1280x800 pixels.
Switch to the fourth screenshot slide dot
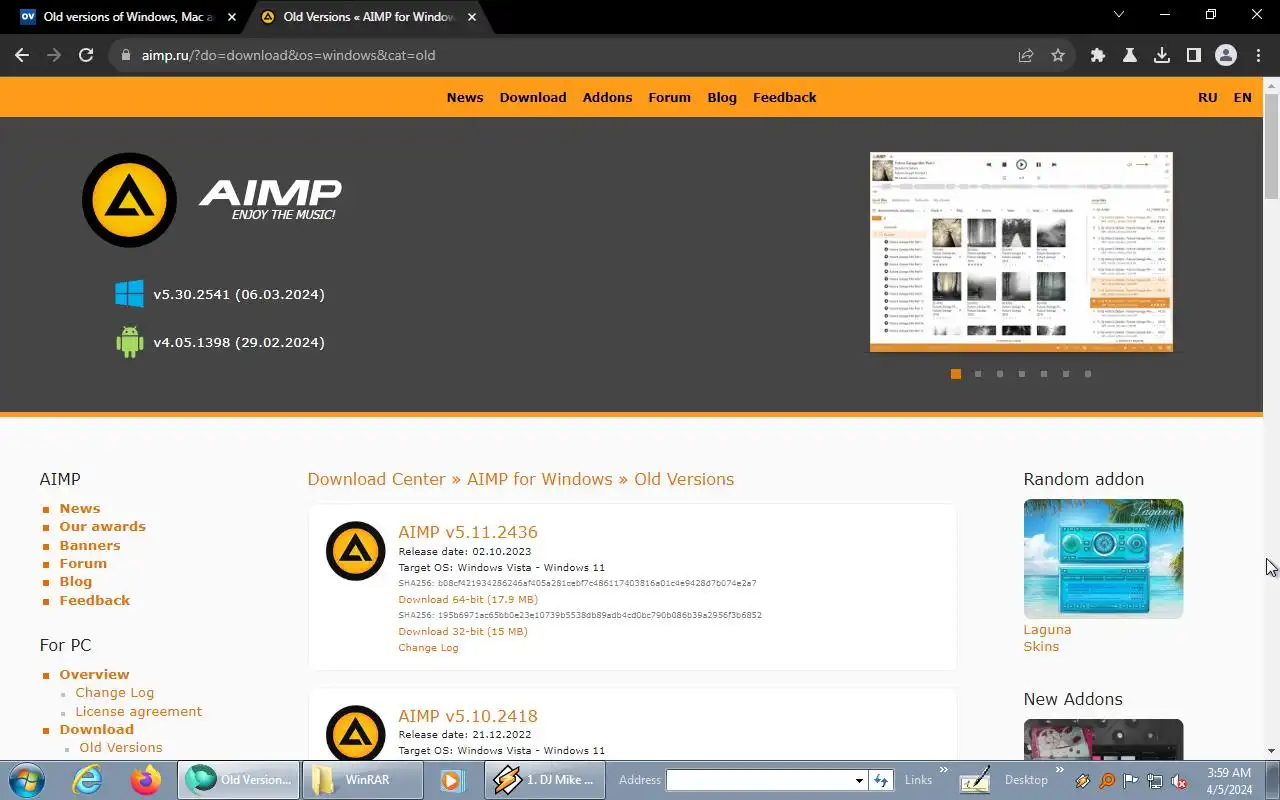click(1022, 374)
